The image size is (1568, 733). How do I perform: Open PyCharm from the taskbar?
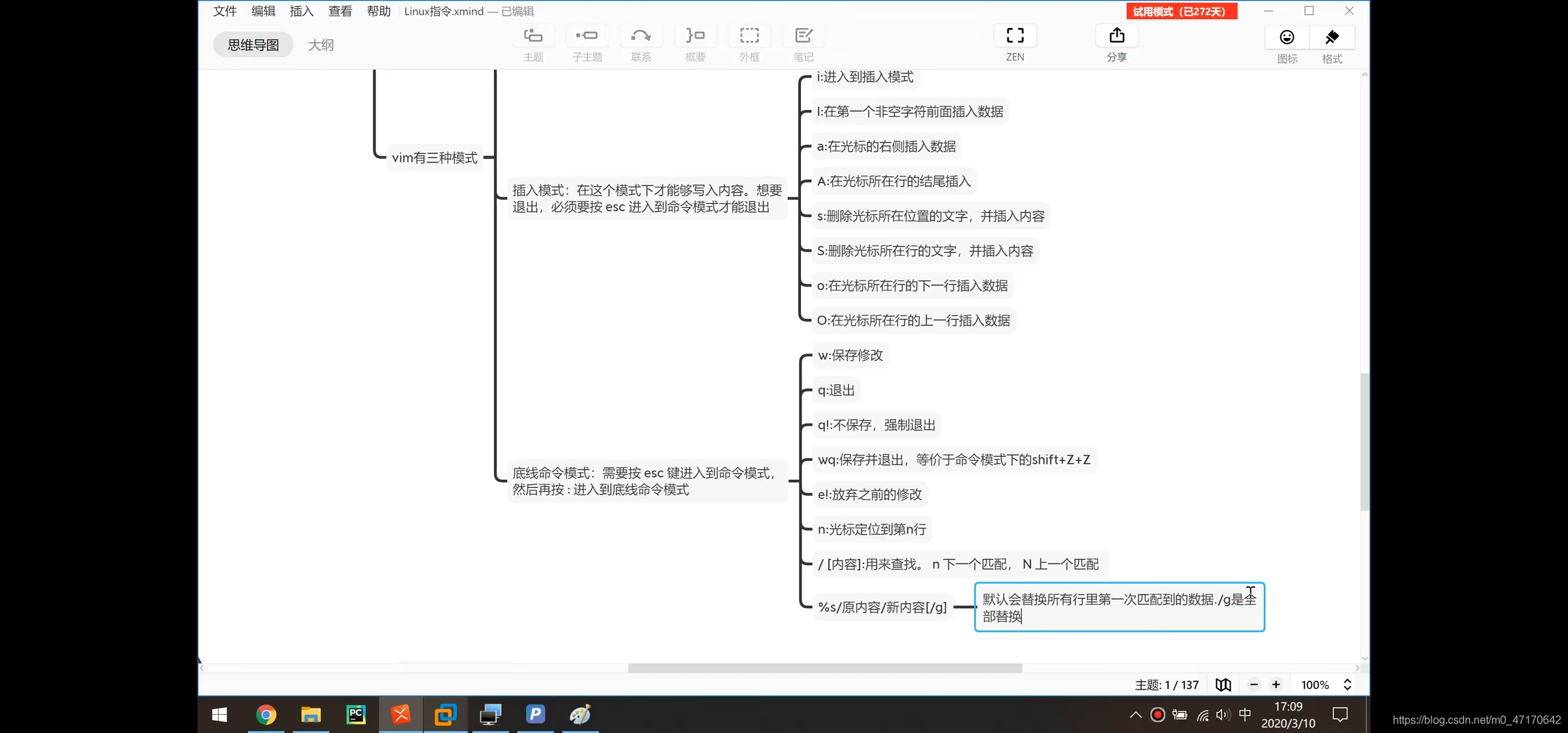point(356,715)
